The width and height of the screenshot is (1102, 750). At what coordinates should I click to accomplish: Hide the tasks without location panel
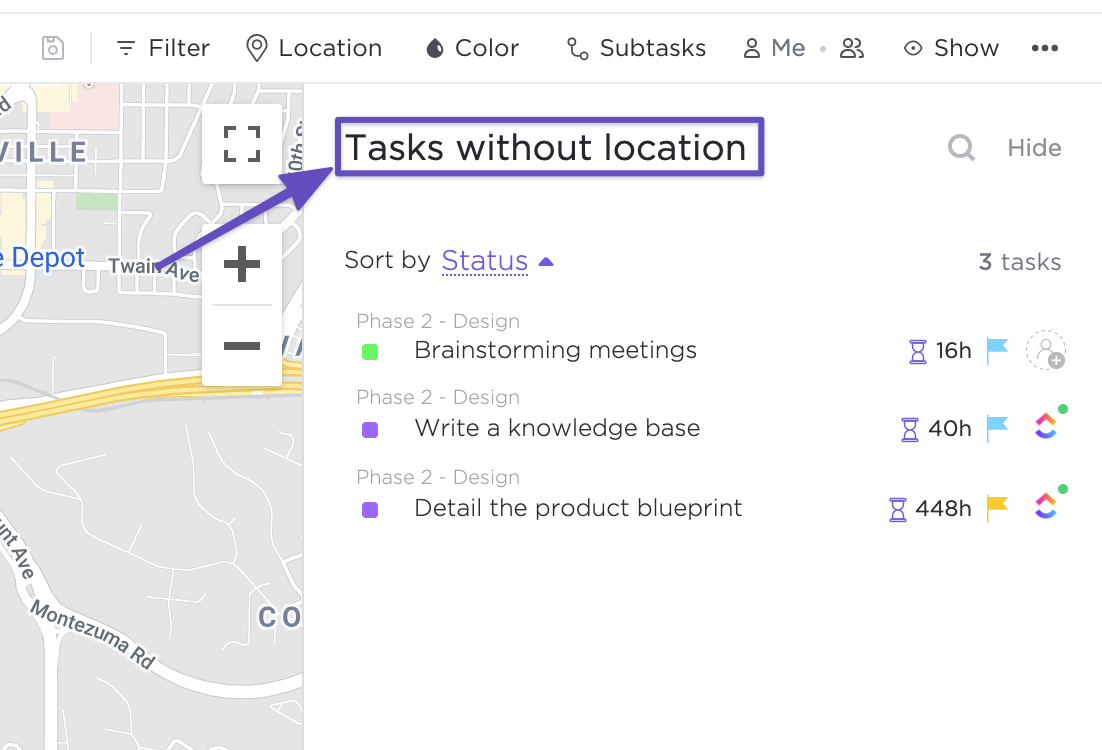(x=1034, y=148)
